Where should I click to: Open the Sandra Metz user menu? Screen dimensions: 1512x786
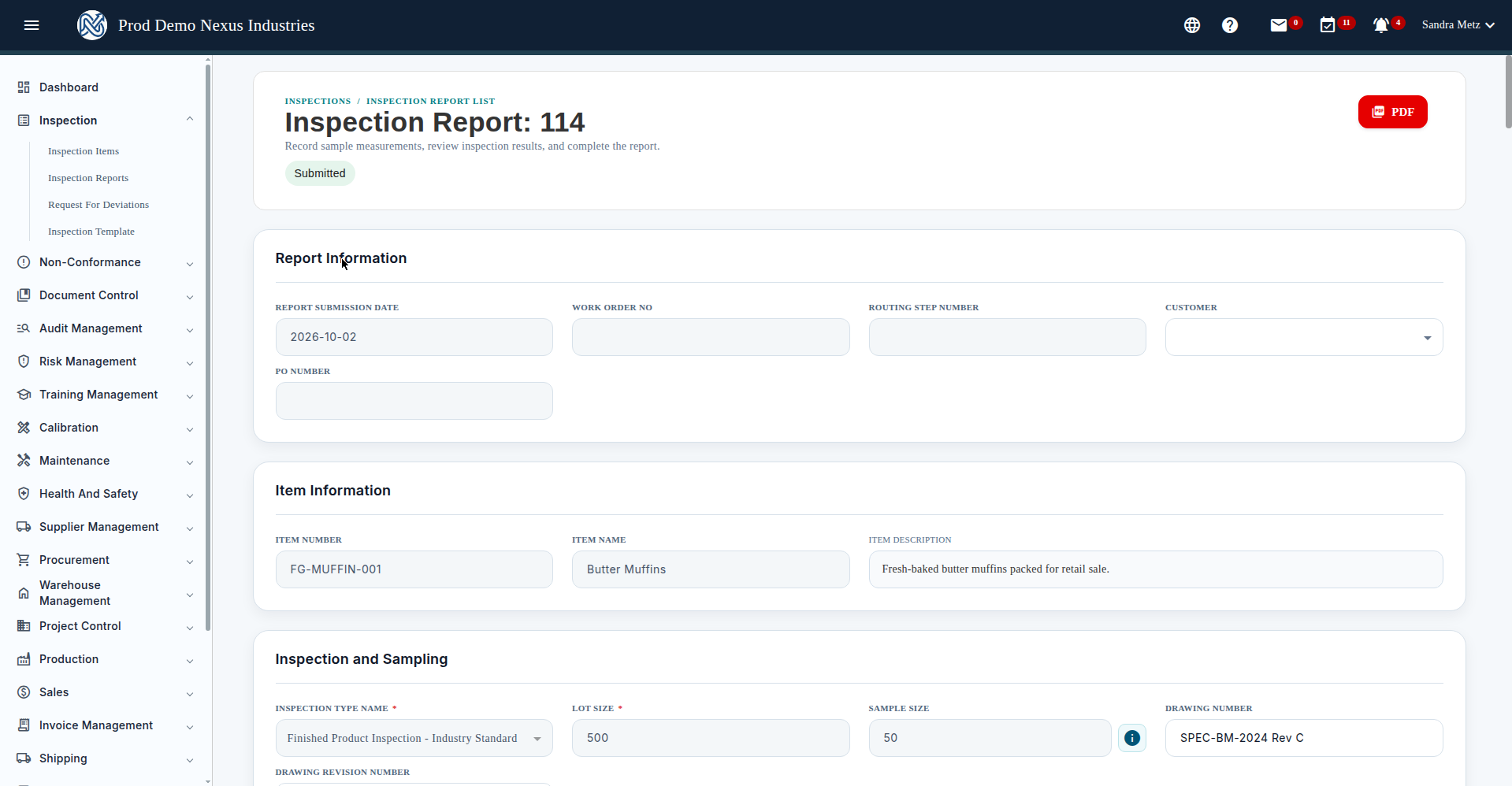pyautogui.click(x=1458, y=25)
